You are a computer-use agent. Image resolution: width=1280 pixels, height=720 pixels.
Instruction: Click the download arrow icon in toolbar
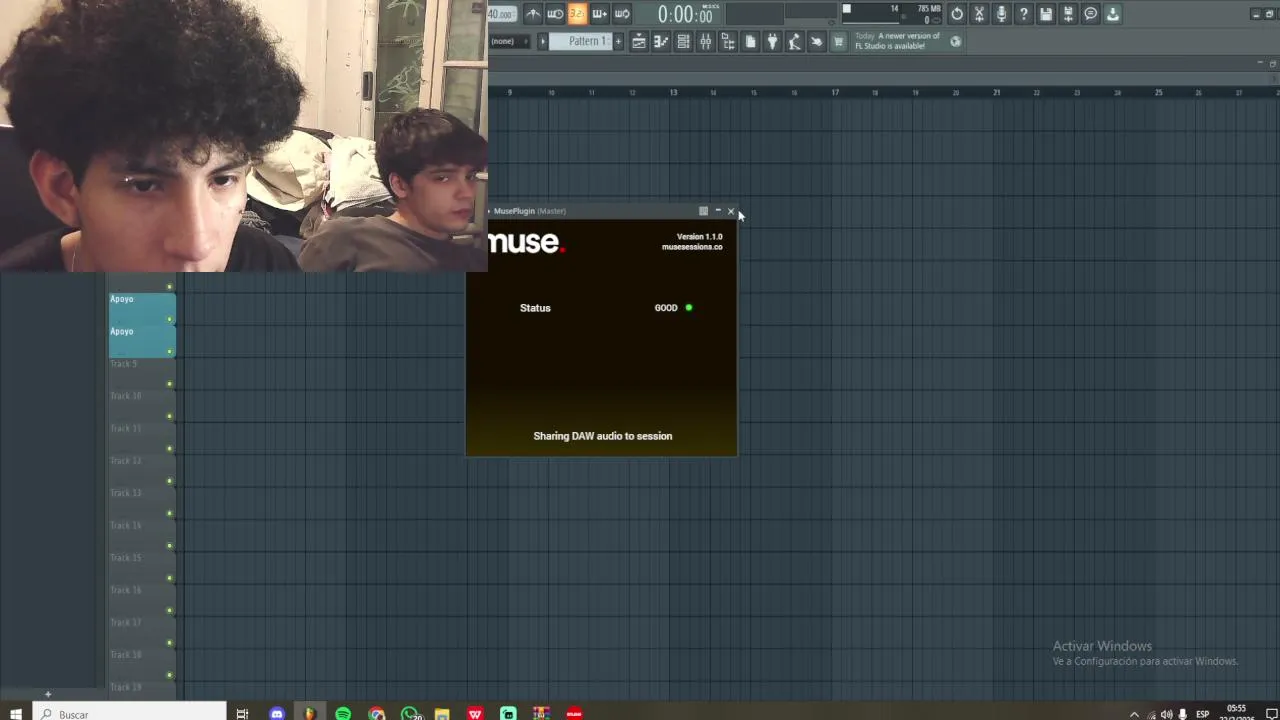1113,14
